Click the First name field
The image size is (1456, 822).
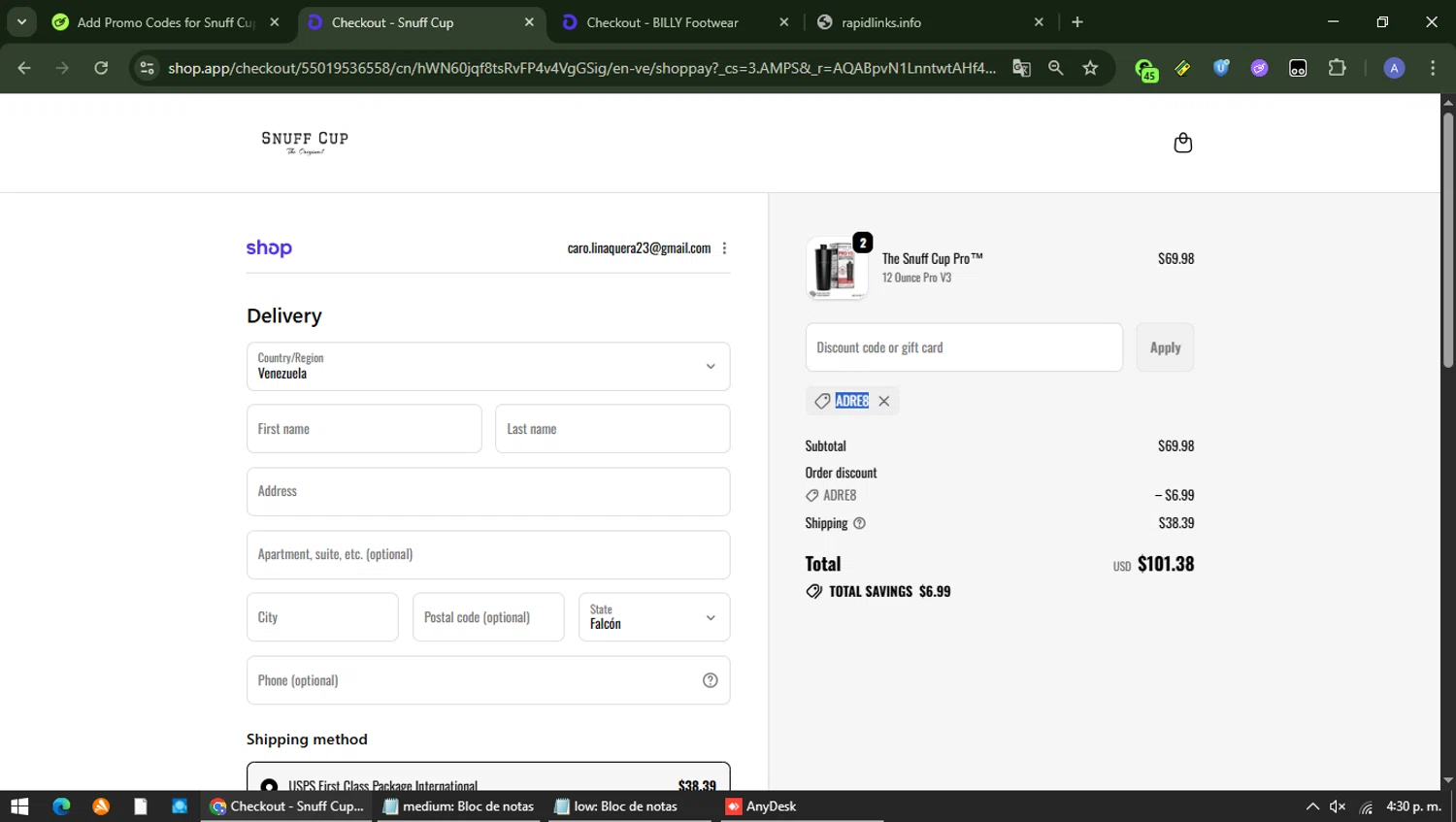pos(364,429)
